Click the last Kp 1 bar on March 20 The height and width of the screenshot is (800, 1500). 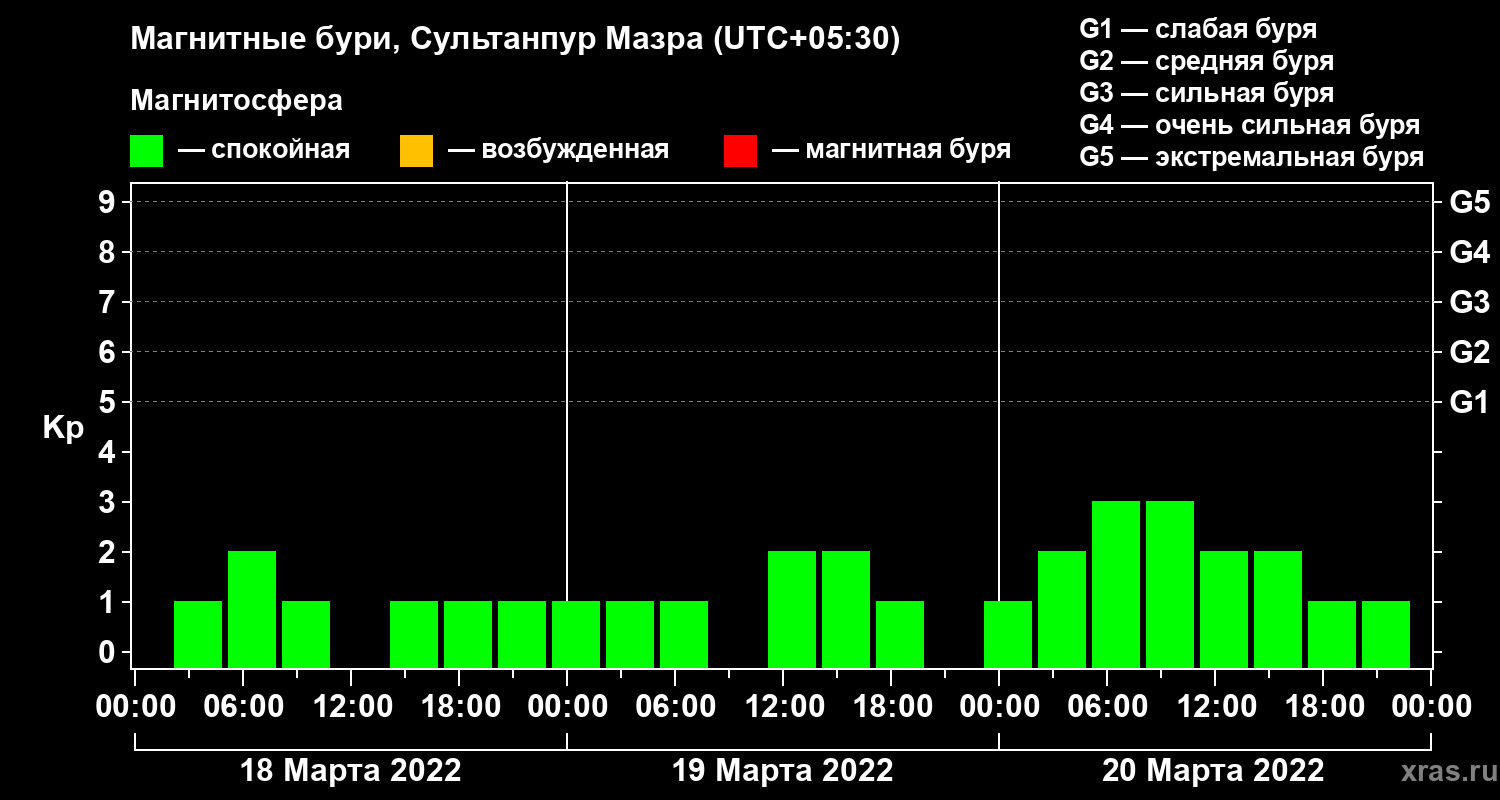click(x=1386, y=634)
